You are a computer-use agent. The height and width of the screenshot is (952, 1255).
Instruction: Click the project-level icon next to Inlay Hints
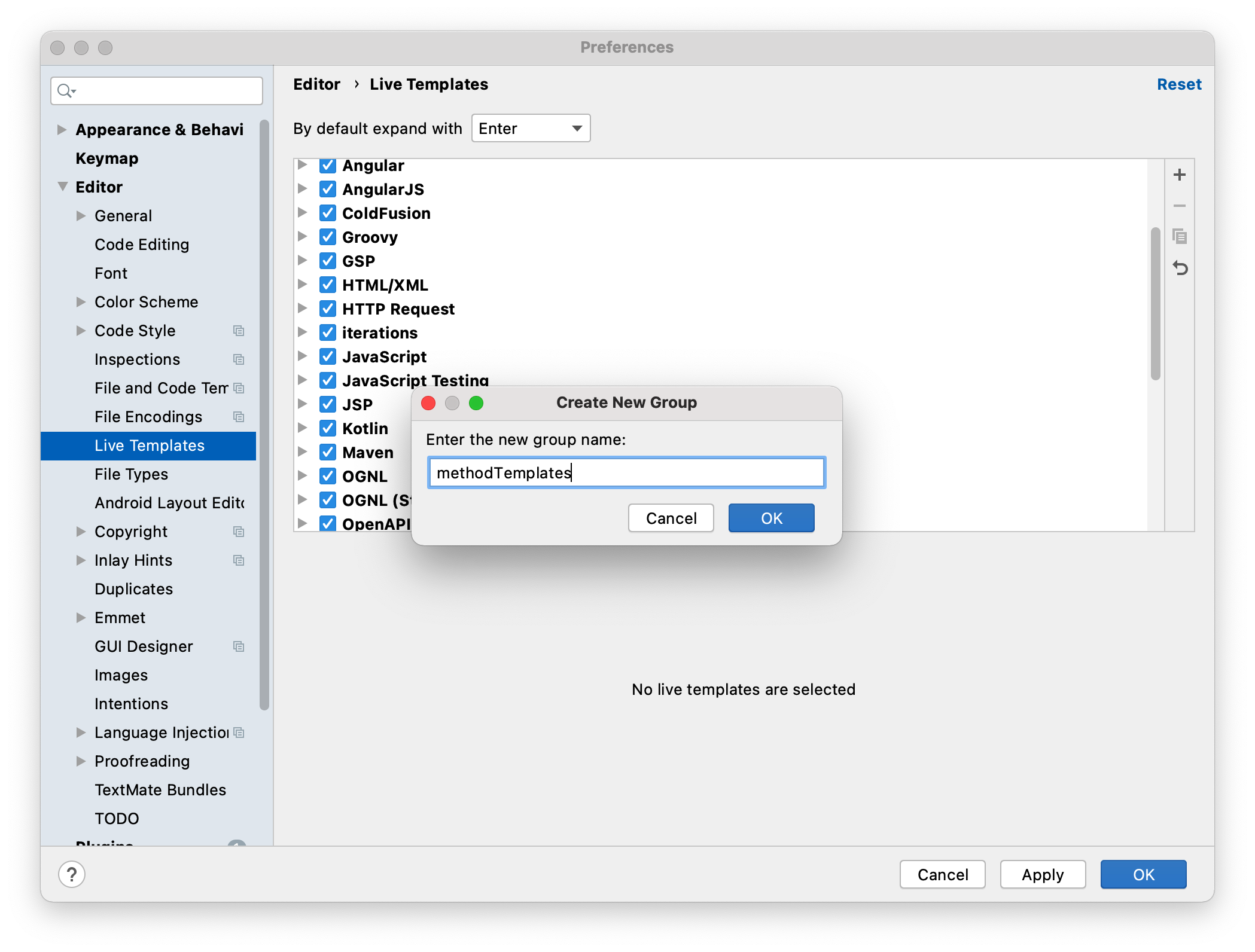[239, 560]
